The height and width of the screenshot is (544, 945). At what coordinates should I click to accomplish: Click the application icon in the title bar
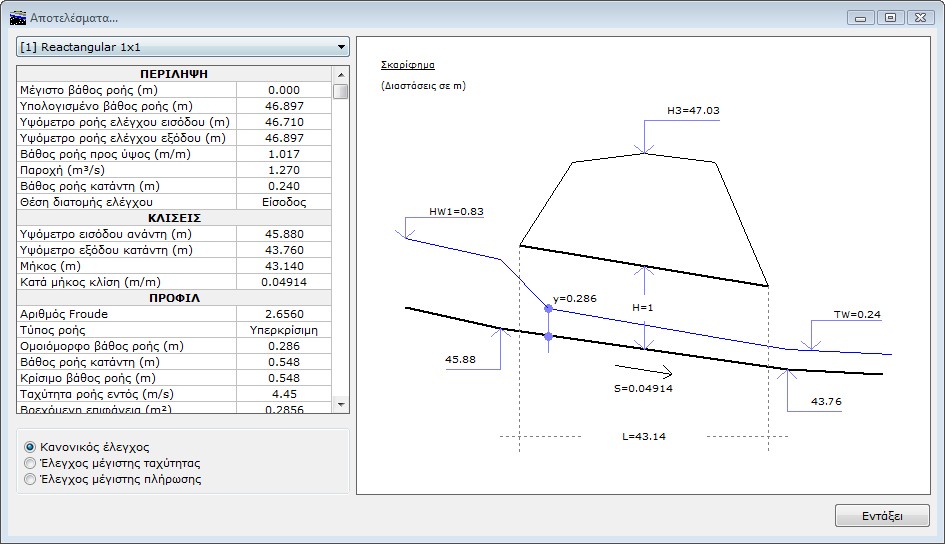(x=17, y=17)
